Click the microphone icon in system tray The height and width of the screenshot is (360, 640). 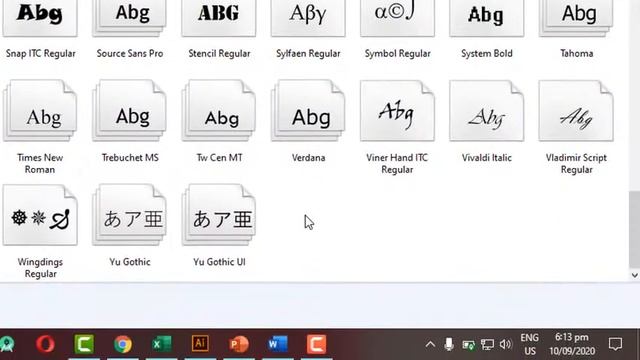449,344
